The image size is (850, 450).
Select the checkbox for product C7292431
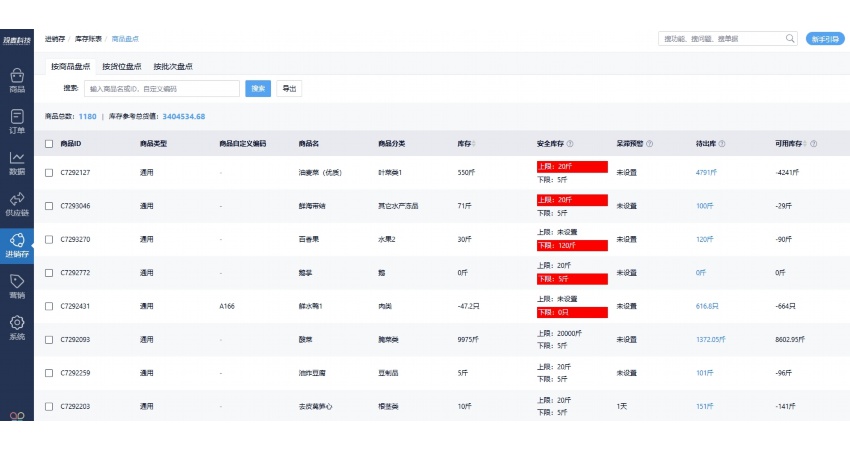pos(49,306)
